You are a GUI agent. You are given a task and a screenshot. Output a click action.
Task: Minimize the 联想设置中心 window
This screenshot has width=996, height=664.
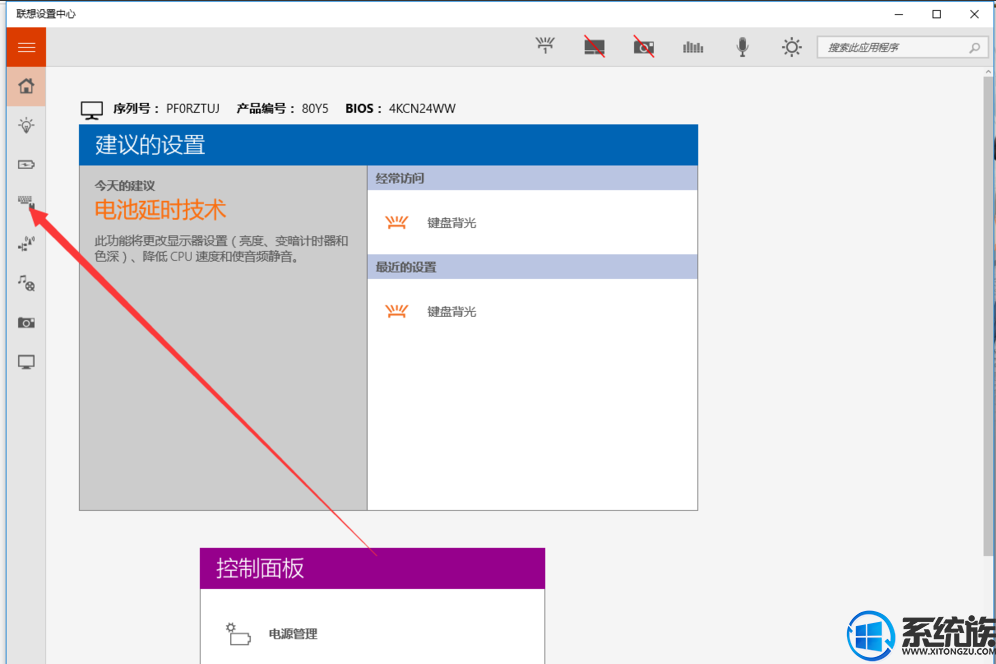(x=899, y=14)
